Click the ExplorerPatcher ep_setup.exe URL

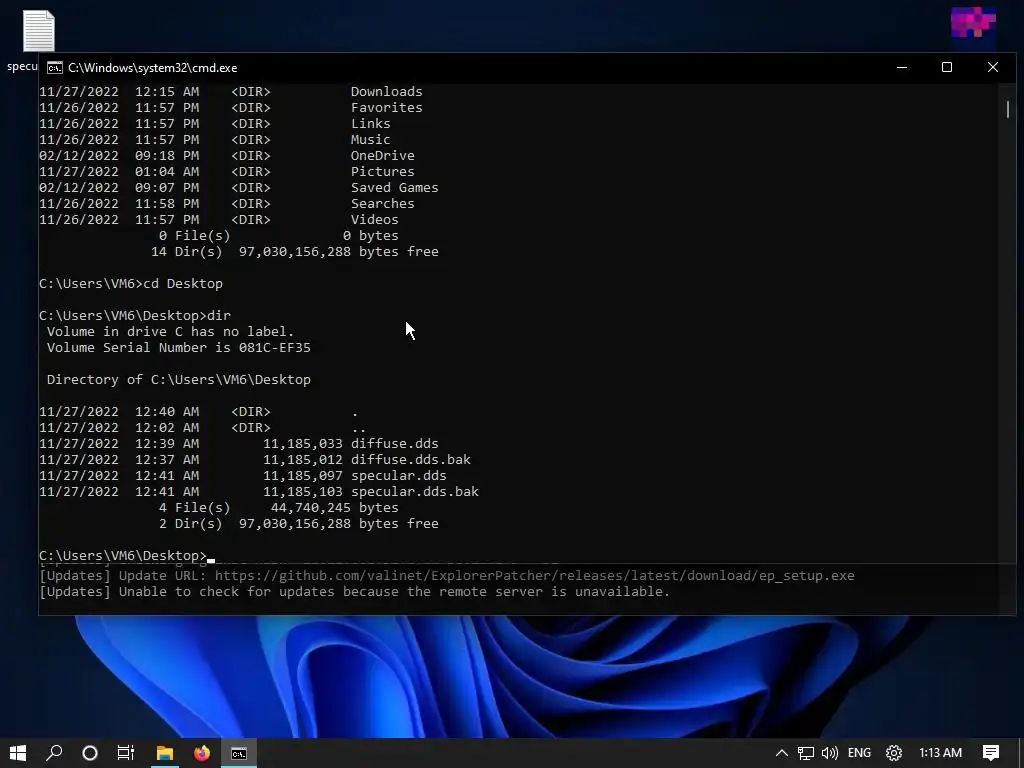pyautogui.click(x=534, y=575)
